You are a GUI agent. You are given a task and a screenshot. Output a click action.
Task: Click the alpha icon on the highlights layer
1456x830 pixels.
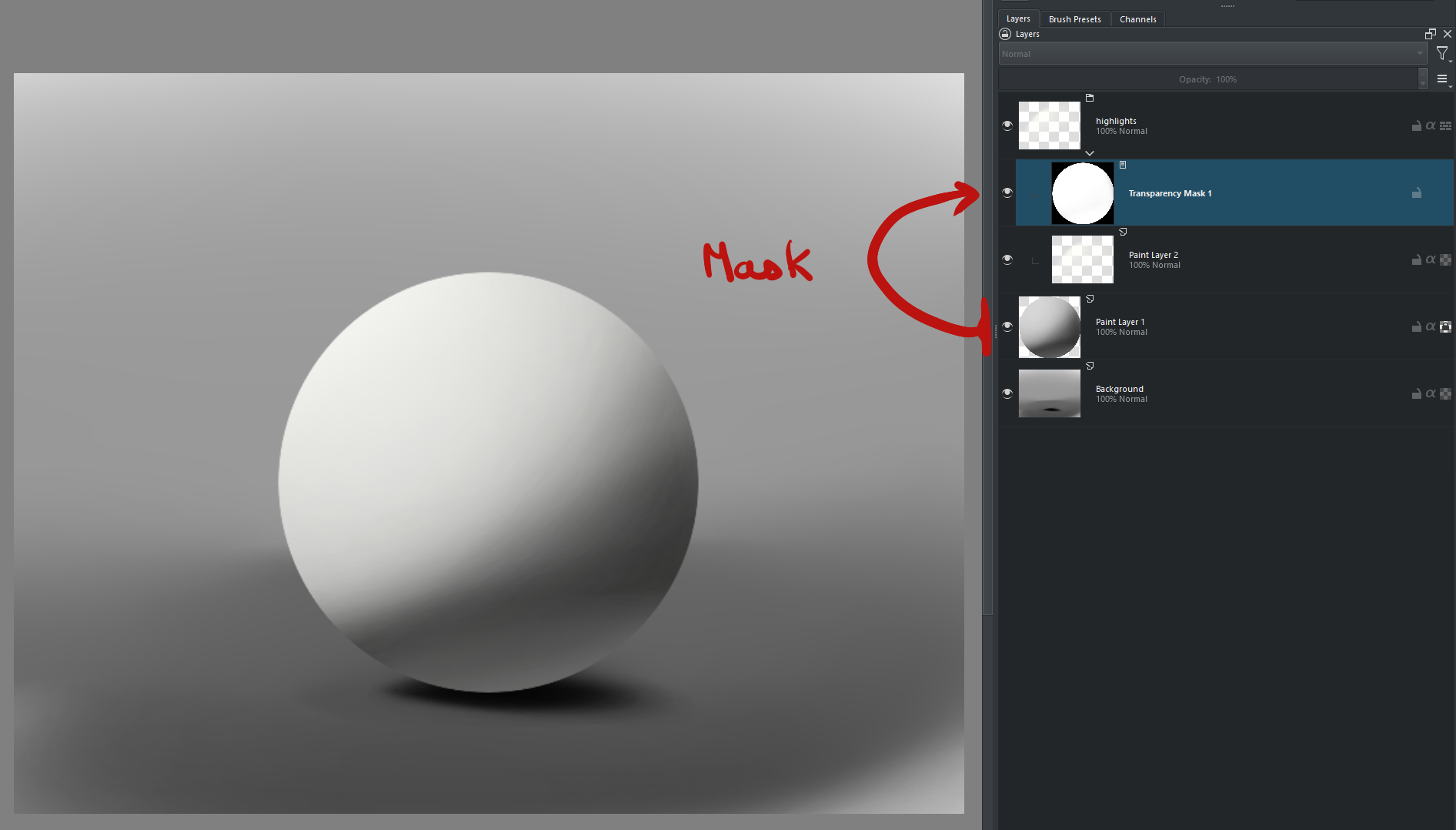click(1430, 126)
